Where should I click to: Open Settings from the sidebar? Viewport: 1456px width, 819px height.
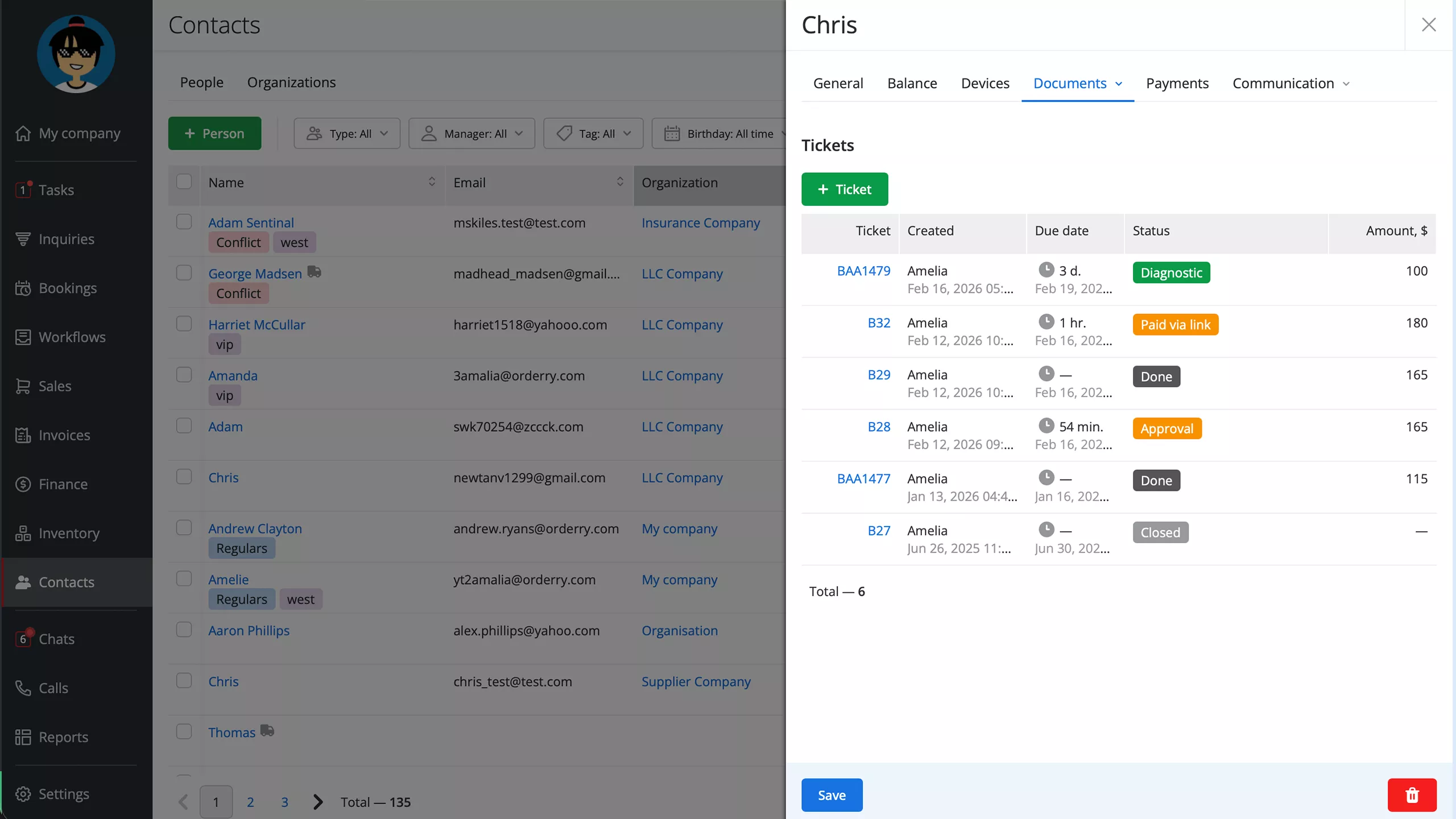pos(63,793)
